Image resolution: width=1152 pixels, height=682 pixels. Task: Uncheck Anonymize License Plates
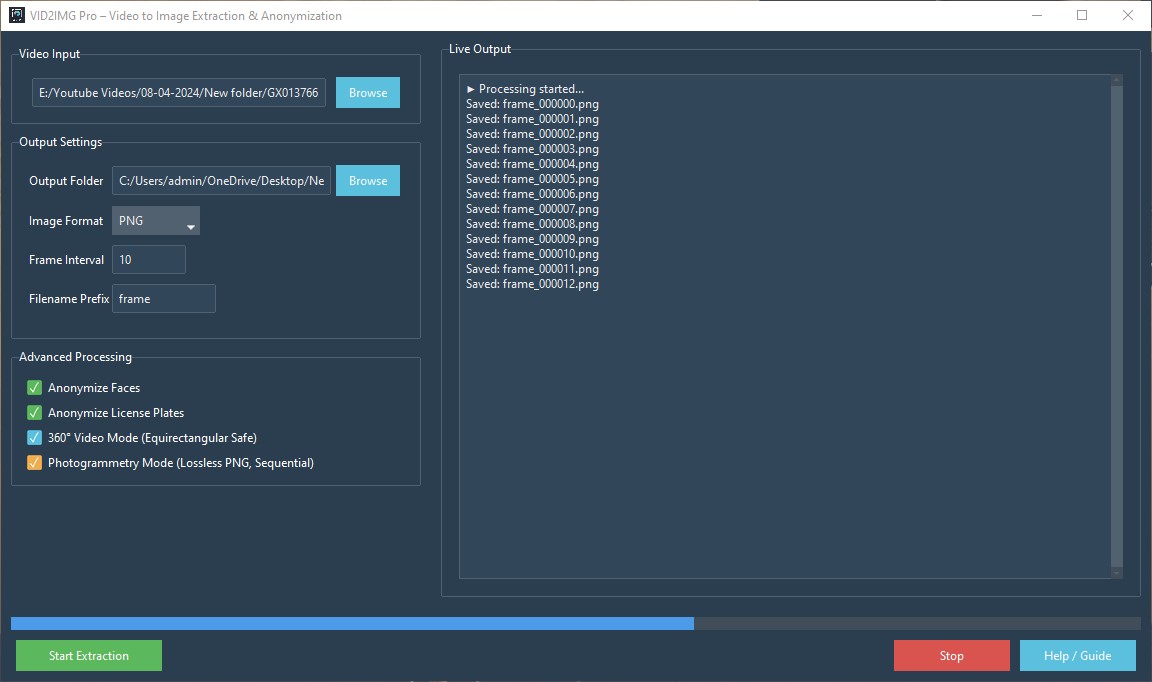pyautogui.click(x=33, y=412)
